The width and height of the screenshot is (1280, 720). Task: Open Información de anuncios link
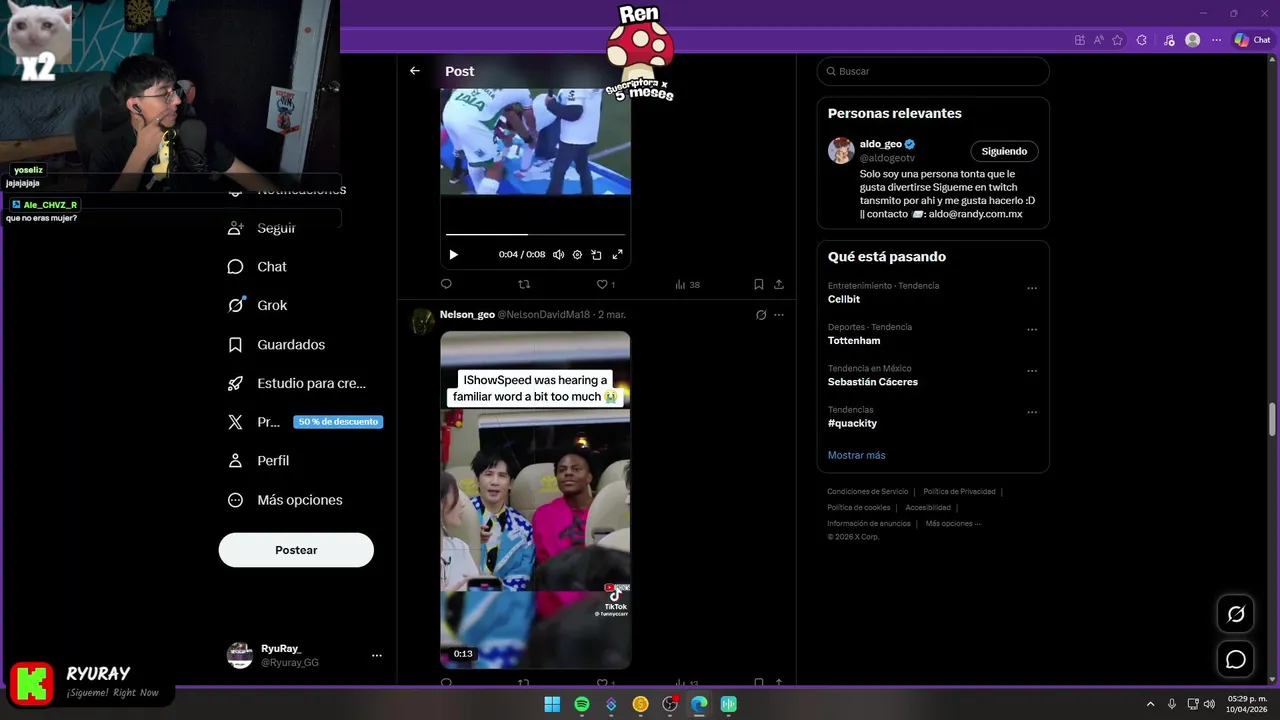click(869, 524)
